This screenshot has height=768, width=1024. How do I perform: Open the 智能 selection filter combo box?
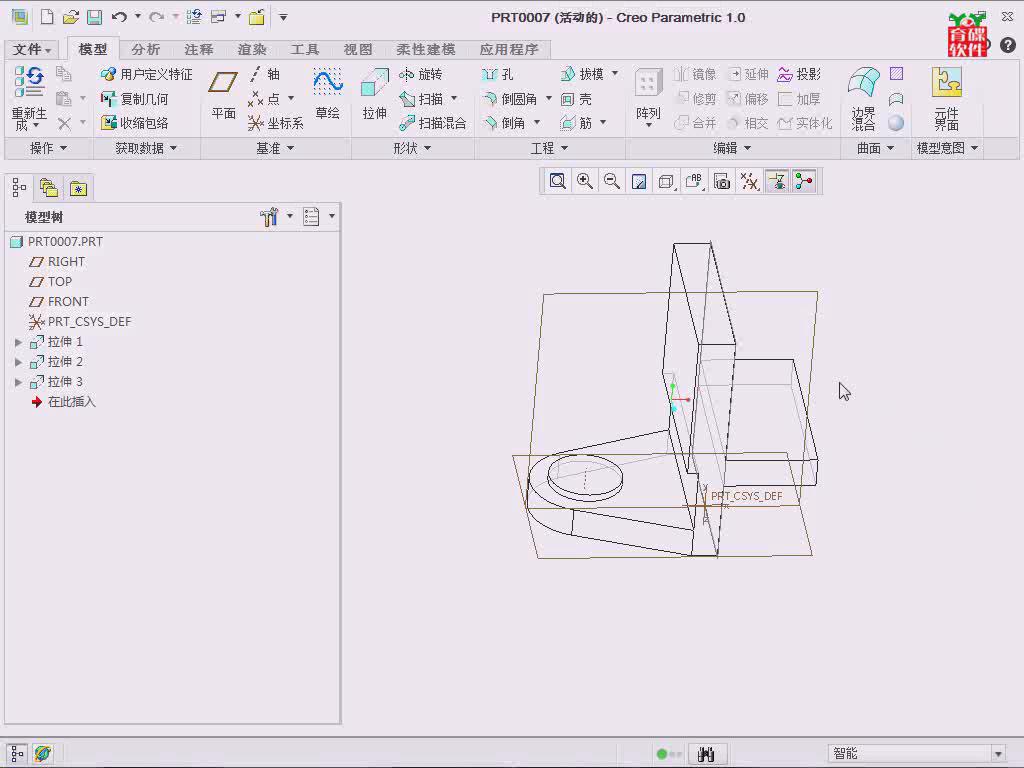(916, 754)
